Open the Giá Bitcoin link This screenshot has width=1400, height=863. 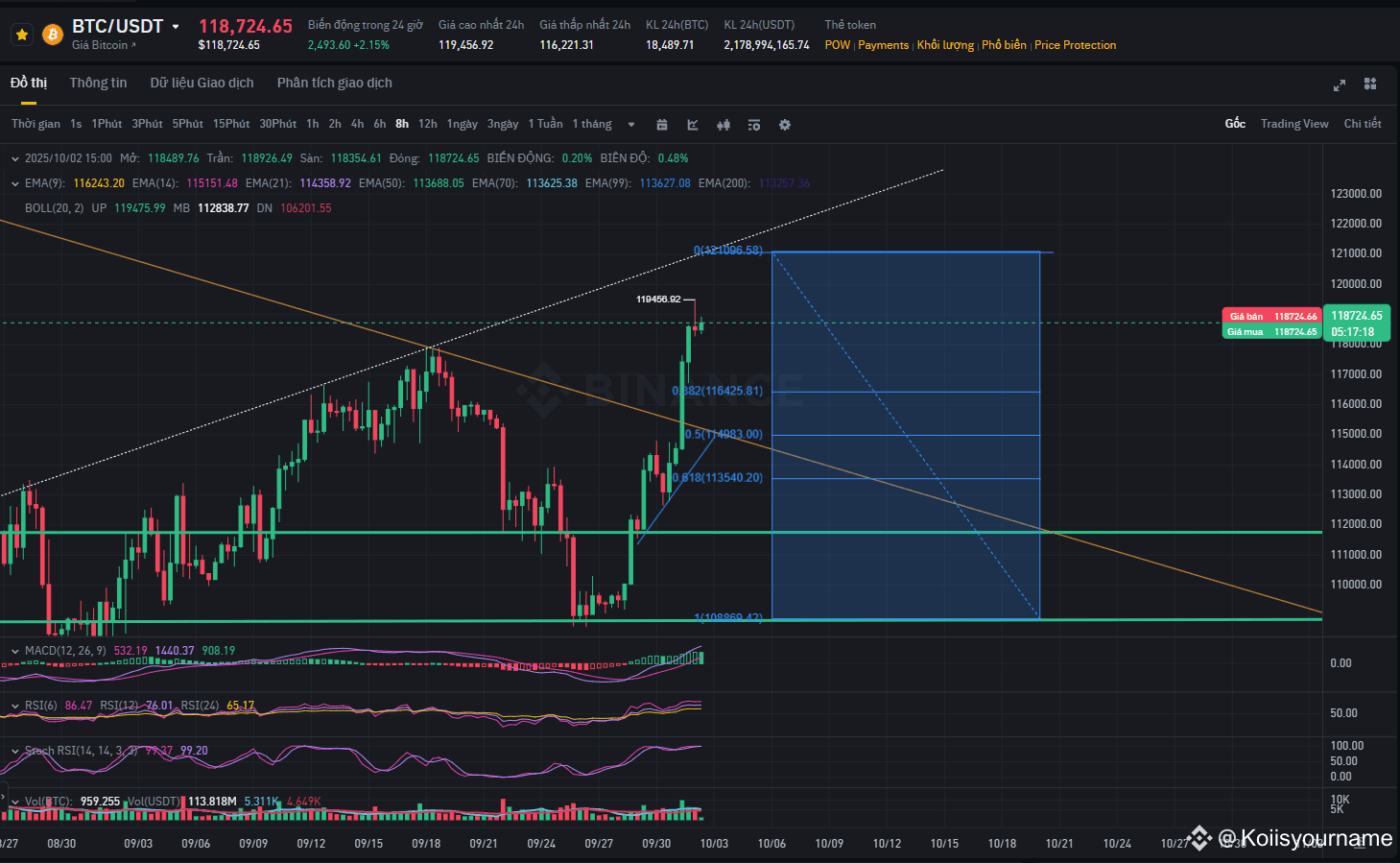pos(104,45)
